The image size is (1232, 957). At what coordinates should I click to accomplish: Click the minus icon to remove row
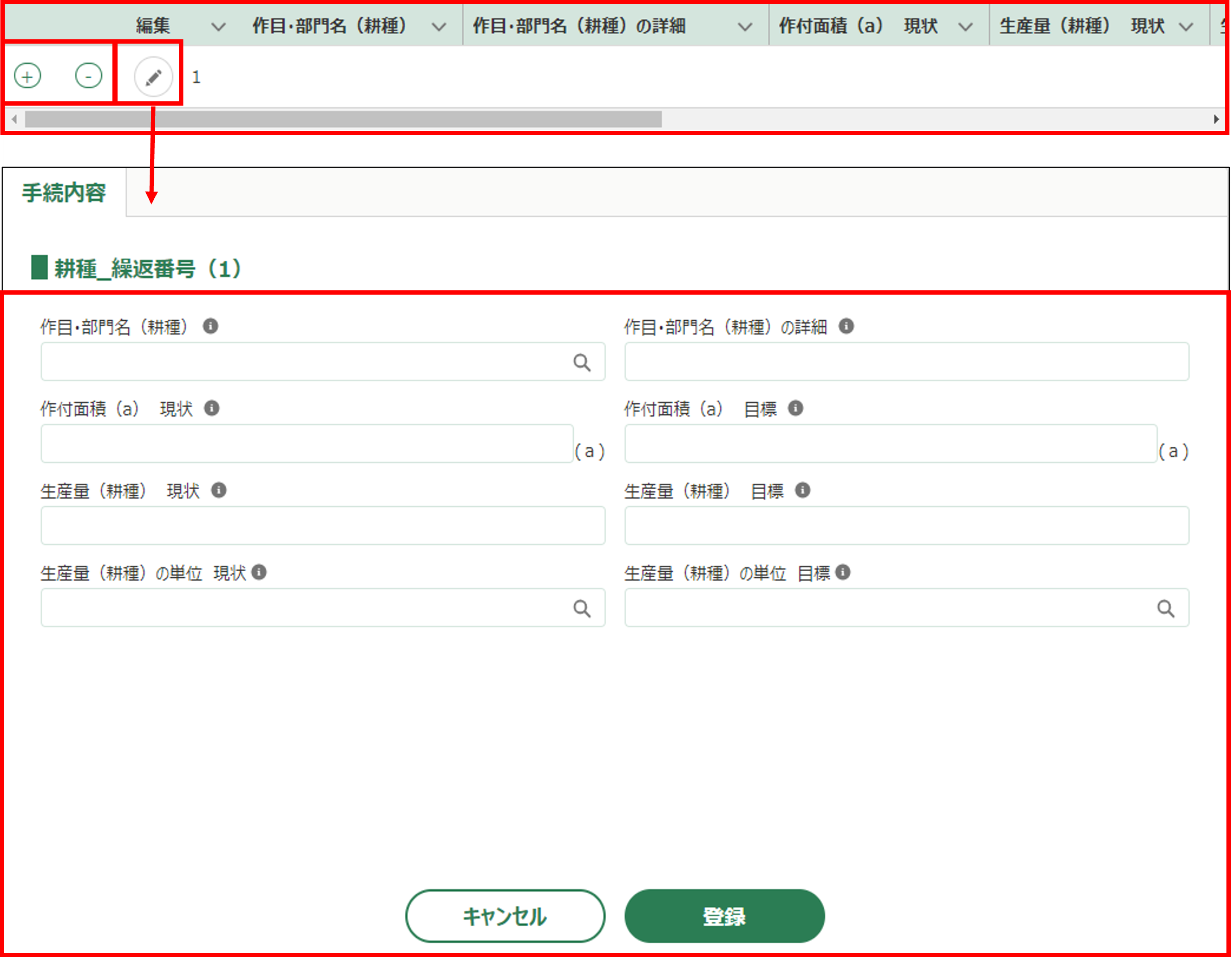(x=88, y=76)
